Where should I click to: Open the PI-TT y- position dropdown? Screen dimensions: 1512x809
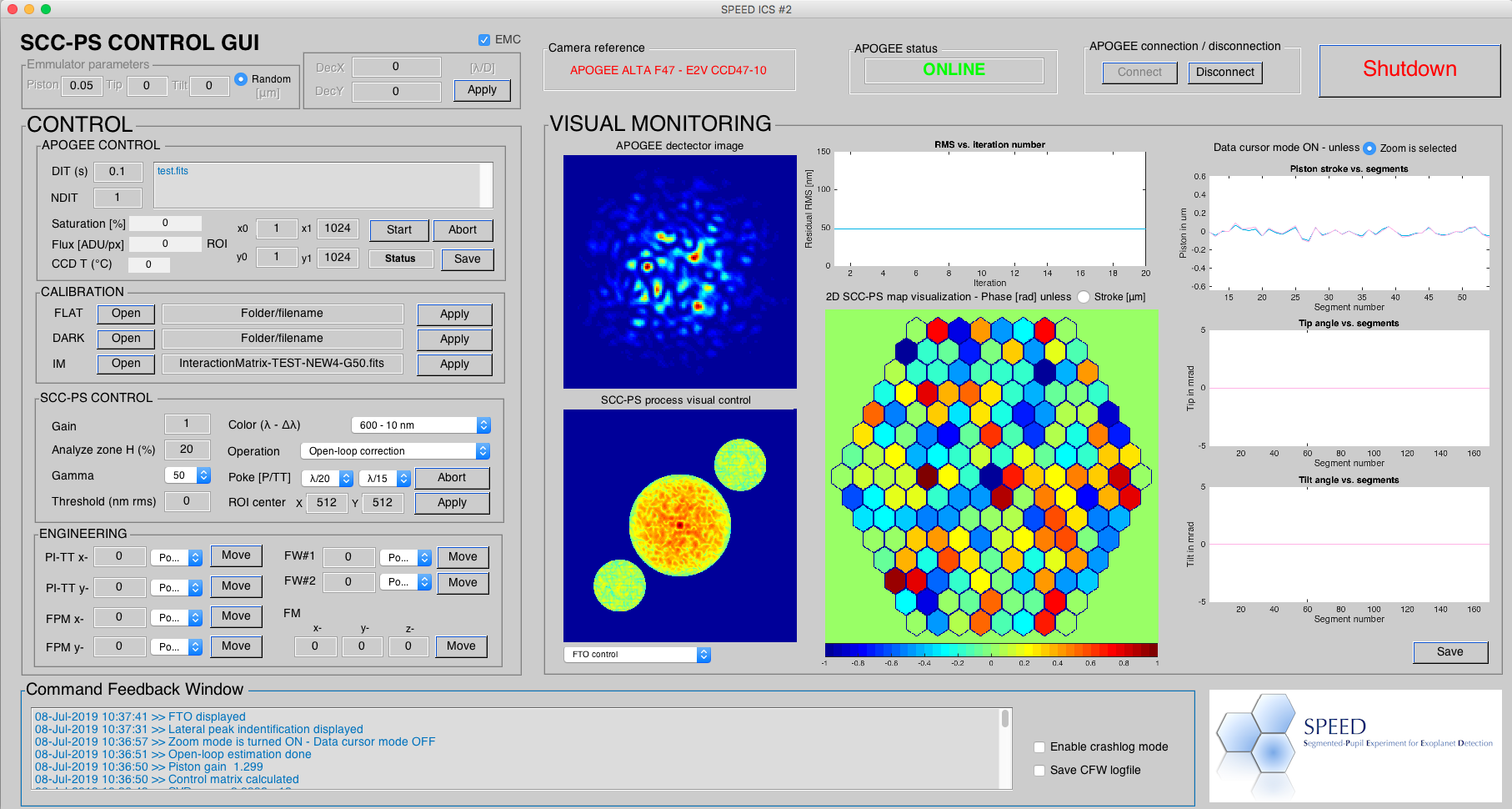(177, 588)
